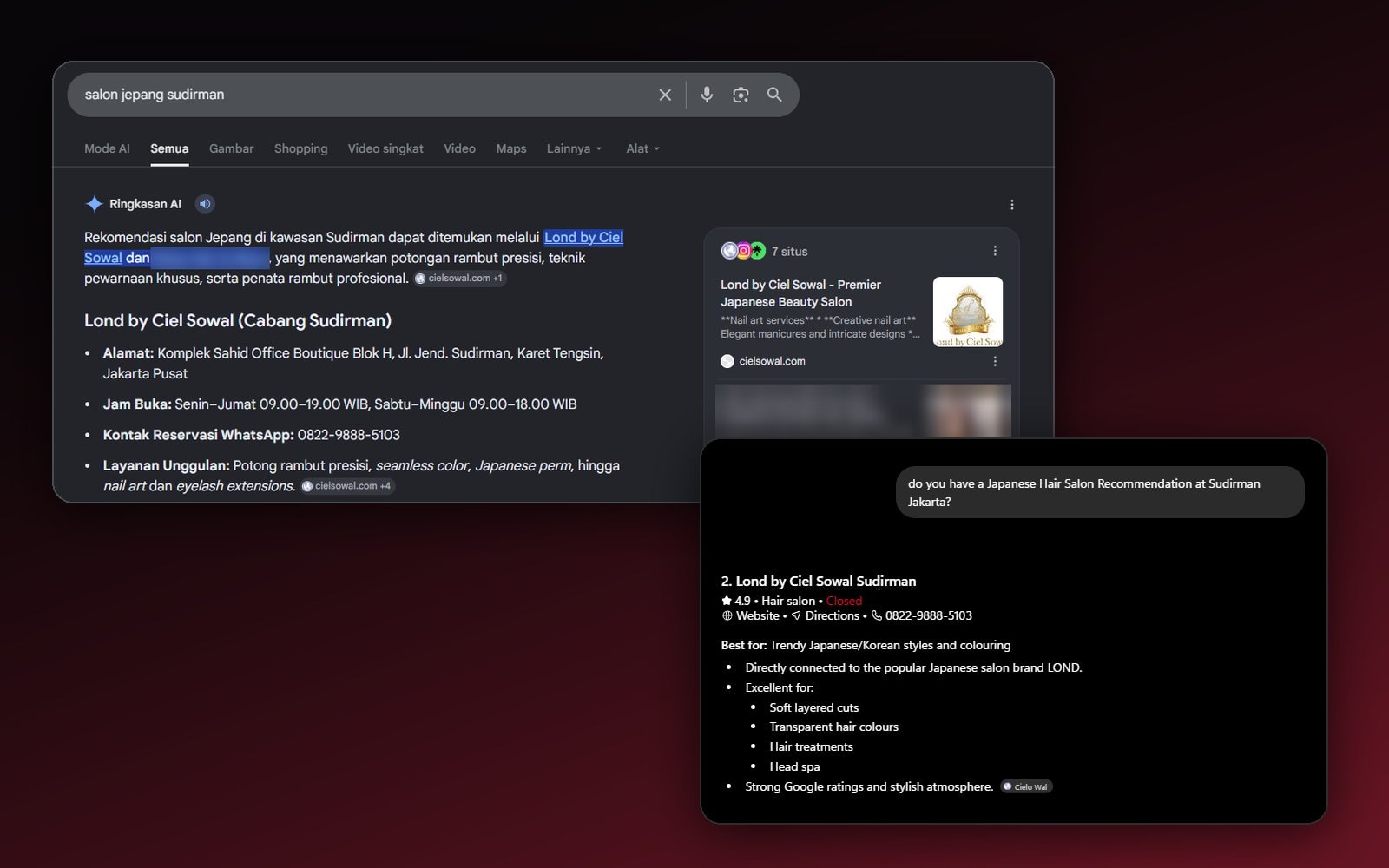The width and height of the screenshot is (1389, 868).
Task: Open Ringkasan AI three-dot options menu
Action: [1011, 205]
